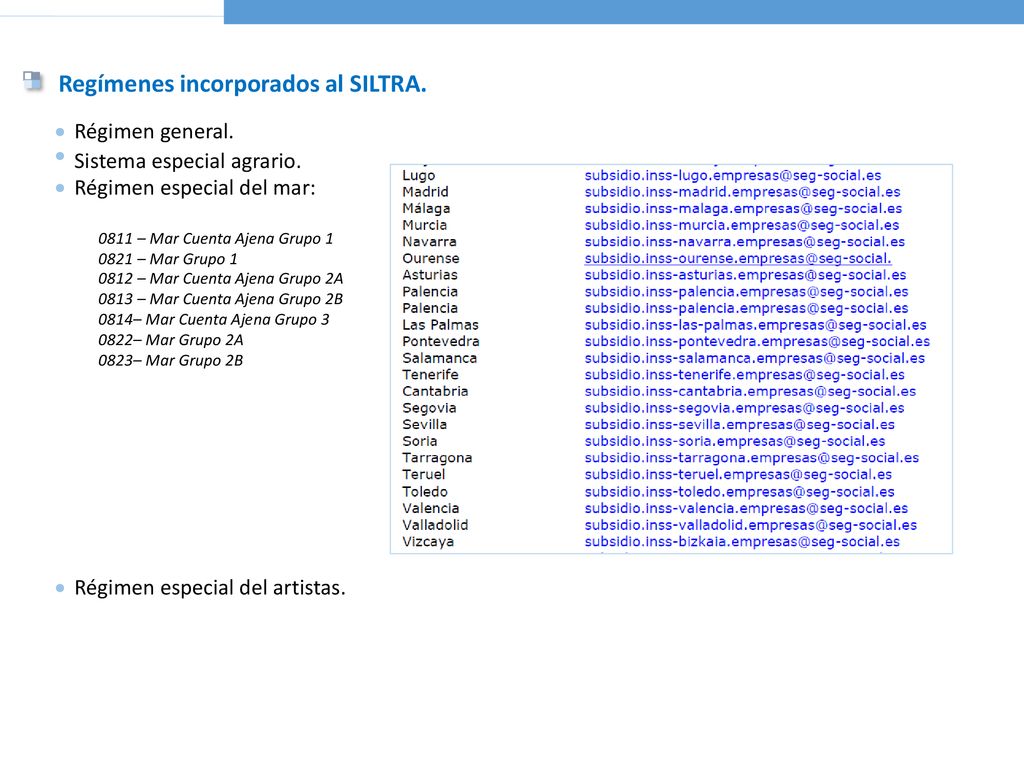1024x768 pixels.
Task: Open the underlined subsidio.inss-ourense email link
Action: coord(738,259)
